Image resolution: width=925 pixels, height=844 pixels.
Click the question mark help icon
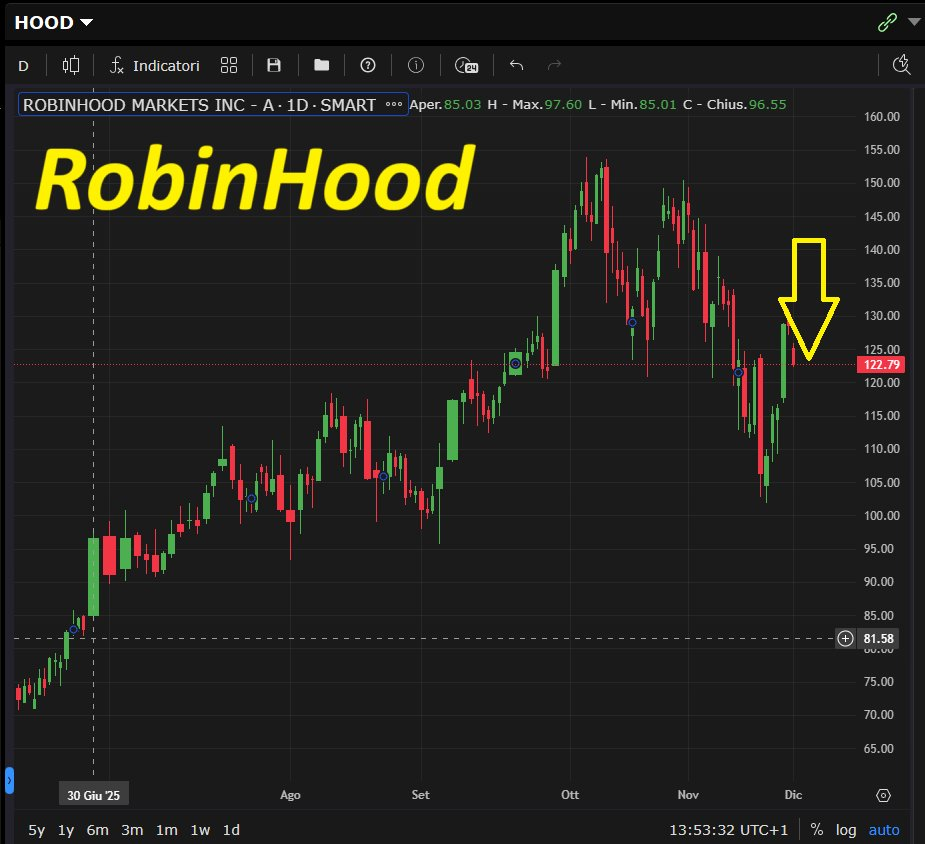pyautogui.click(x=368, y=65)
